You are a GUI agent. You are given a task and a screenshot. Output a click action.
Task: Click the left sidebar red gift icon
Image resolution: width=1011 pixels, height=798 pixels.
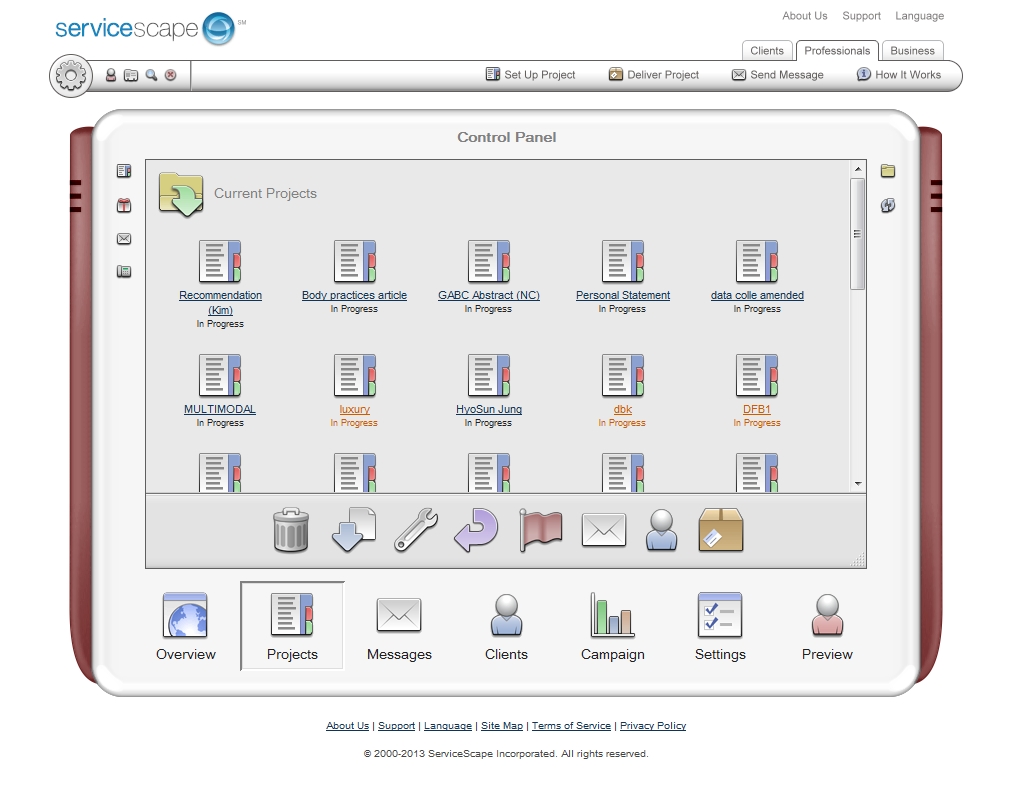coord(124,206)
